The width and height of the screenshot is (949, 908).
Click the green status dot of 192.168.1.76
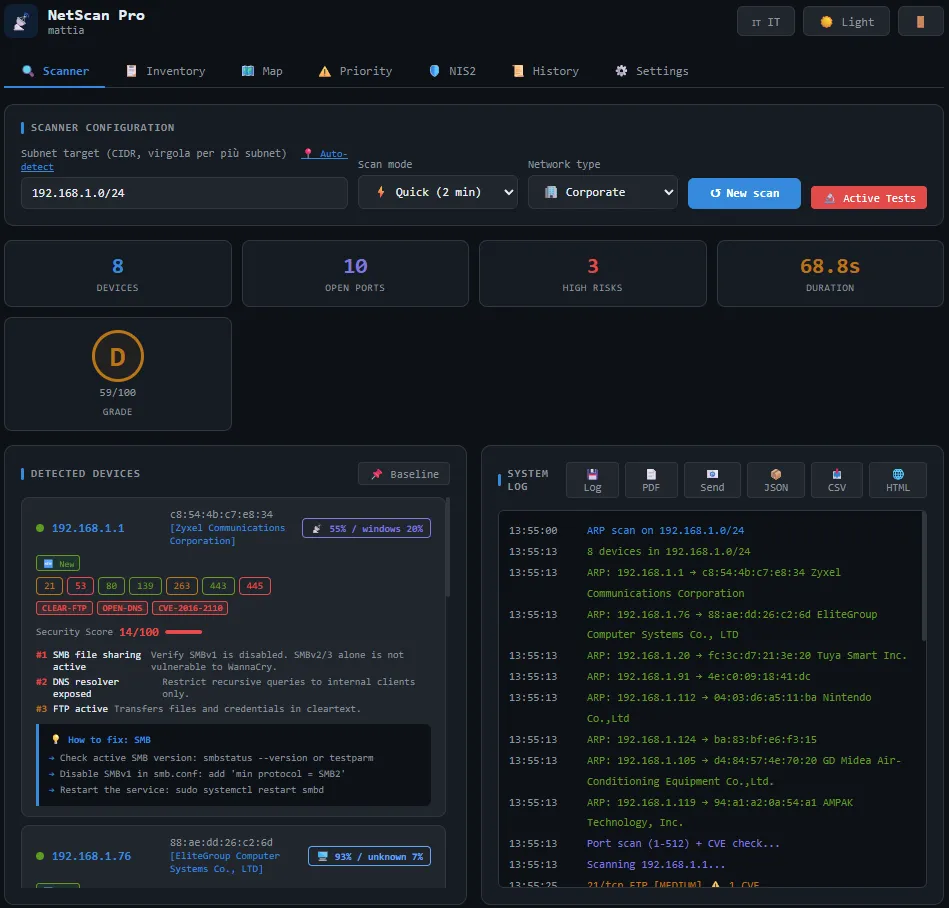(x=40, y=856)
